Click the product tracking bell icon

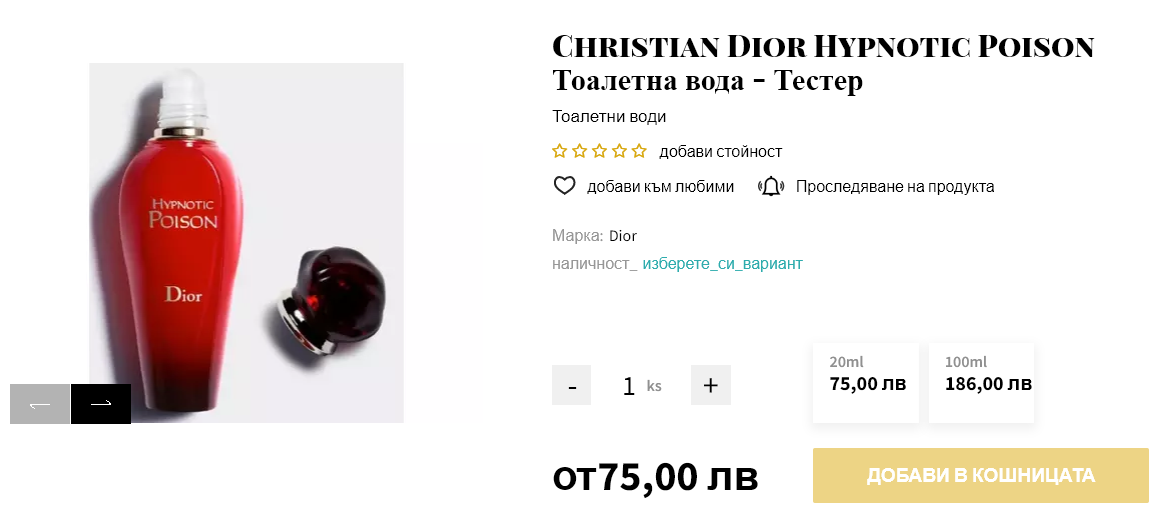(771, 186)
